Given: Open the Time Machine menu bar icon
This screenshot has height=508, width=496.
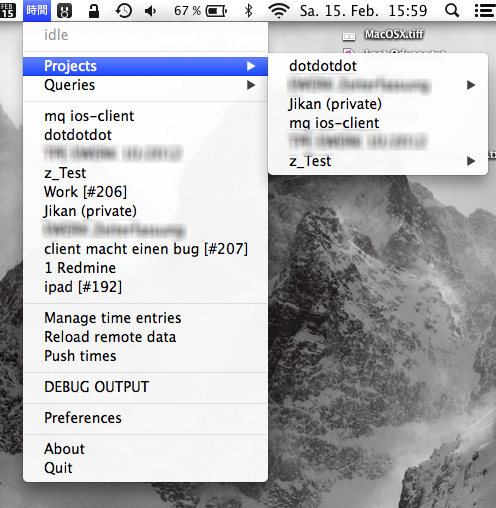Looking at the screenshot, I should [124, 11].
